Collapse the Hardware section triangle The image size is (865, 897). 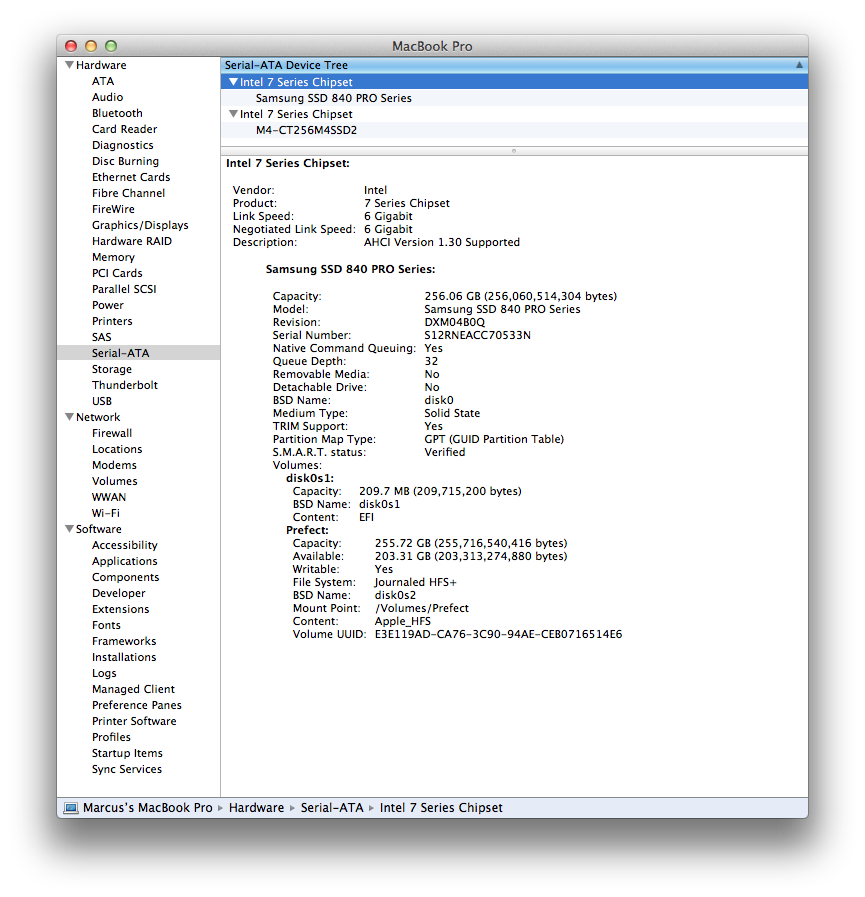(69, 65)
